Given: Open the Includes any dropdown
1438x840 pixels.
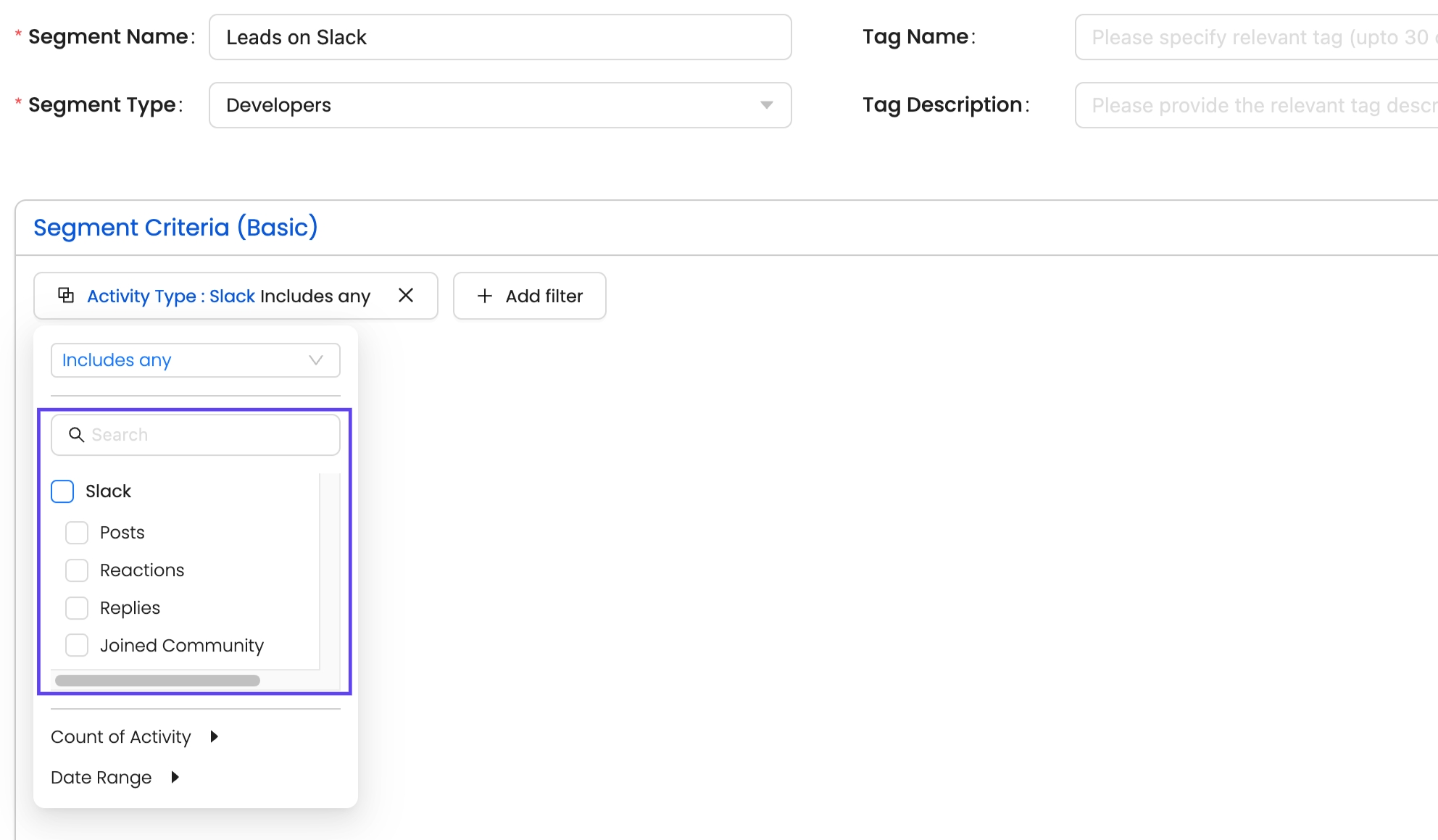Looking at the screenshot, I should click(x=194, y=360).
